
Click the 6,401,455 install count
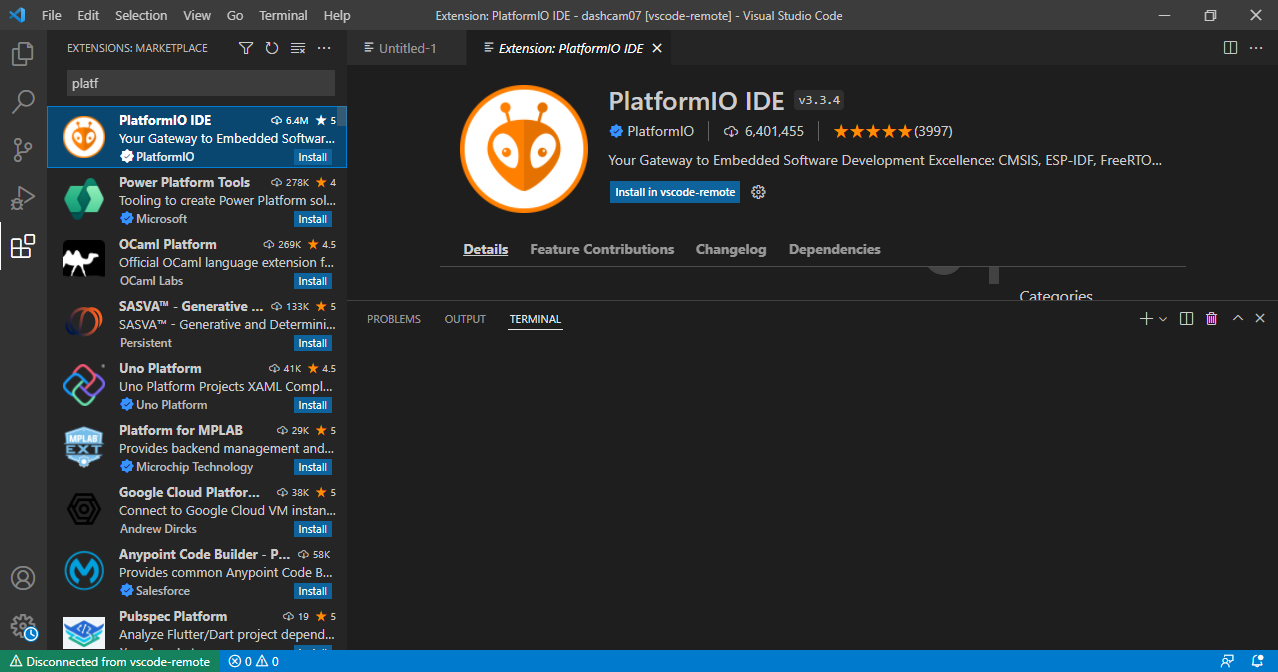(x=764, y=131)
